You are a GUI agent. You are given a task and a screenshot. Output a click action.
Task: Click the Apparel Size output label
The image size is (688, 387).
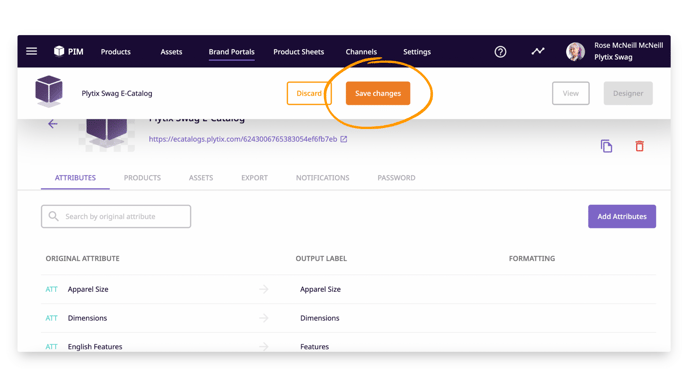click(x=320, y=289)
